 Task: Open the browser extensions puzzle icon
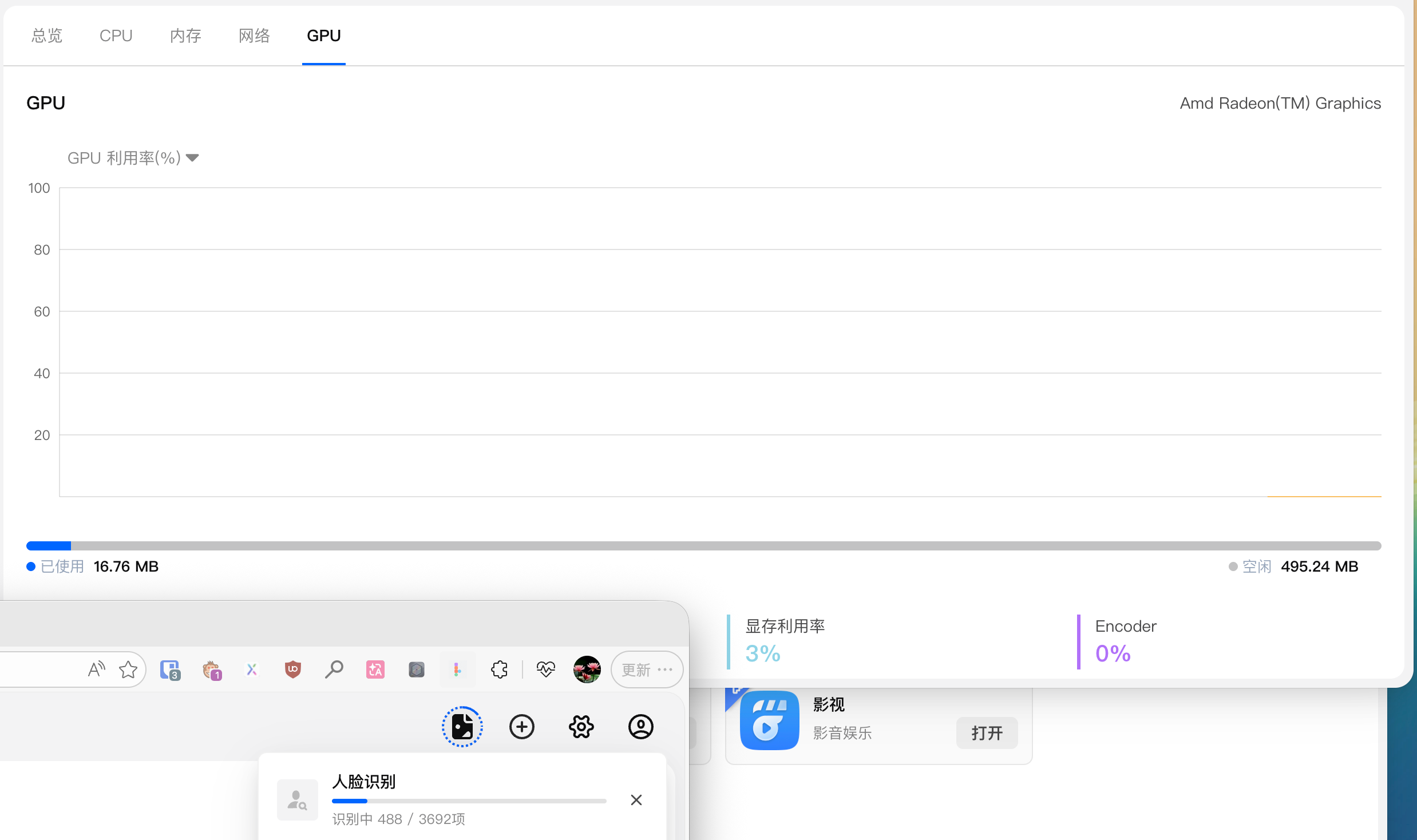[499, 669]
